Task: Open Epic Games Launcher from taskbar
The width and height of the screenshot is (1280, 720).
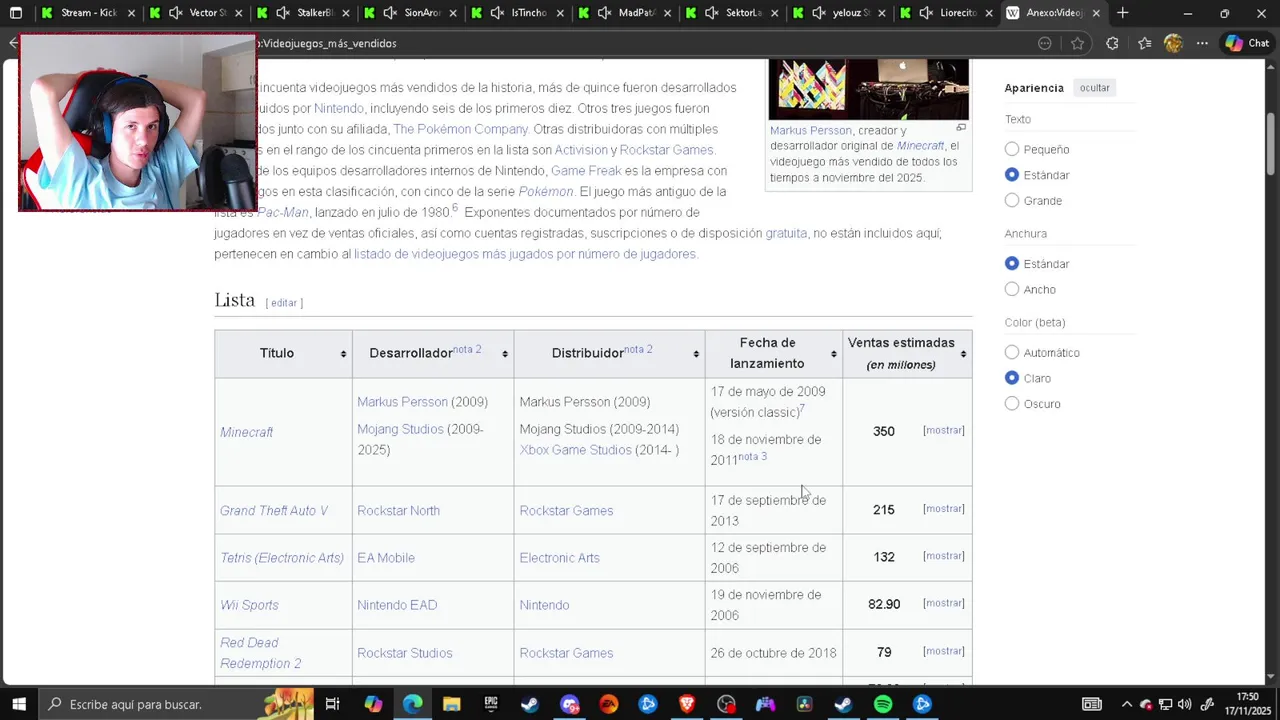Action: [491, 704]
